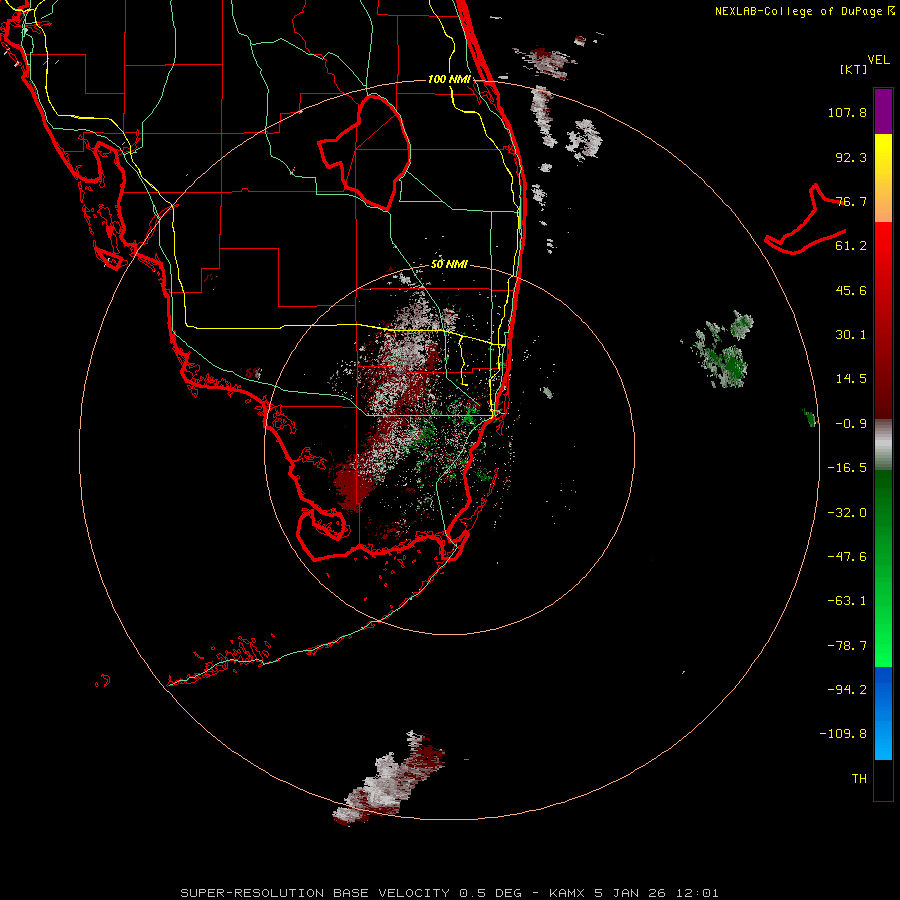Select the 107.8 legend value
This screenshot has height=900, width=900.
tap(847, 112)
